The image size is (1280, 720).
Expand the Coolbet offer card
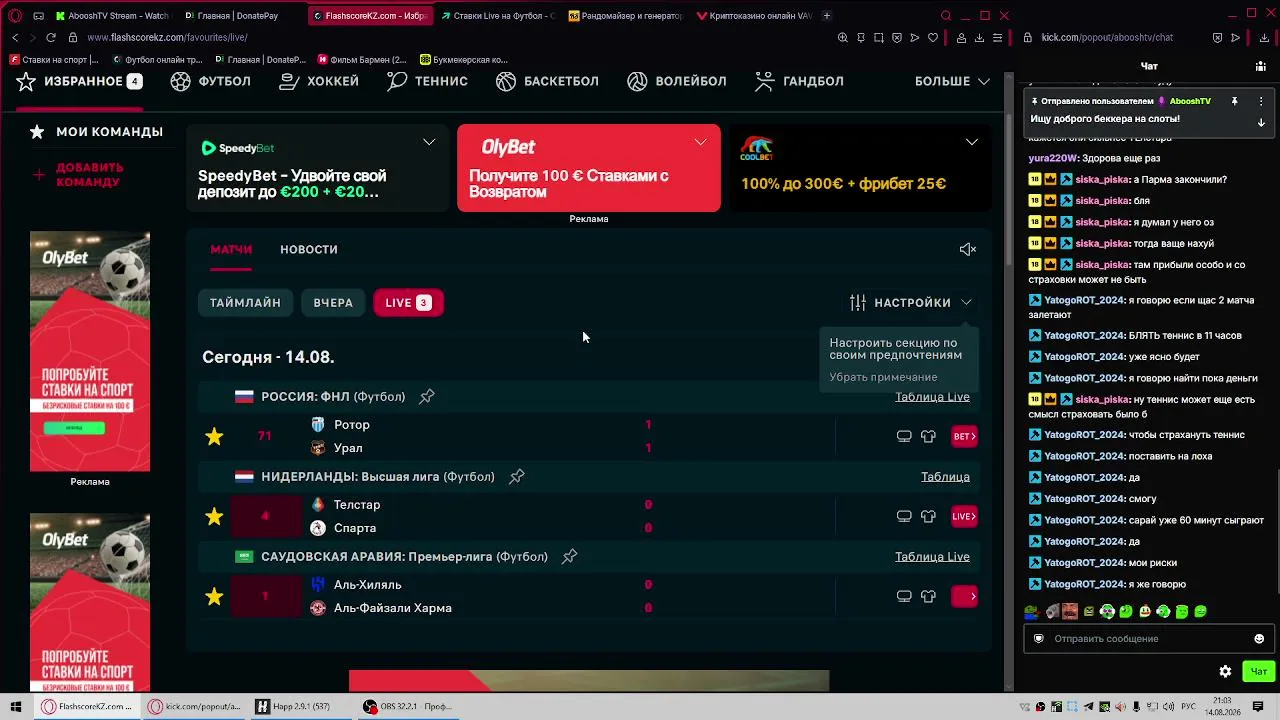pyautogui.click(x=971, y=142)
